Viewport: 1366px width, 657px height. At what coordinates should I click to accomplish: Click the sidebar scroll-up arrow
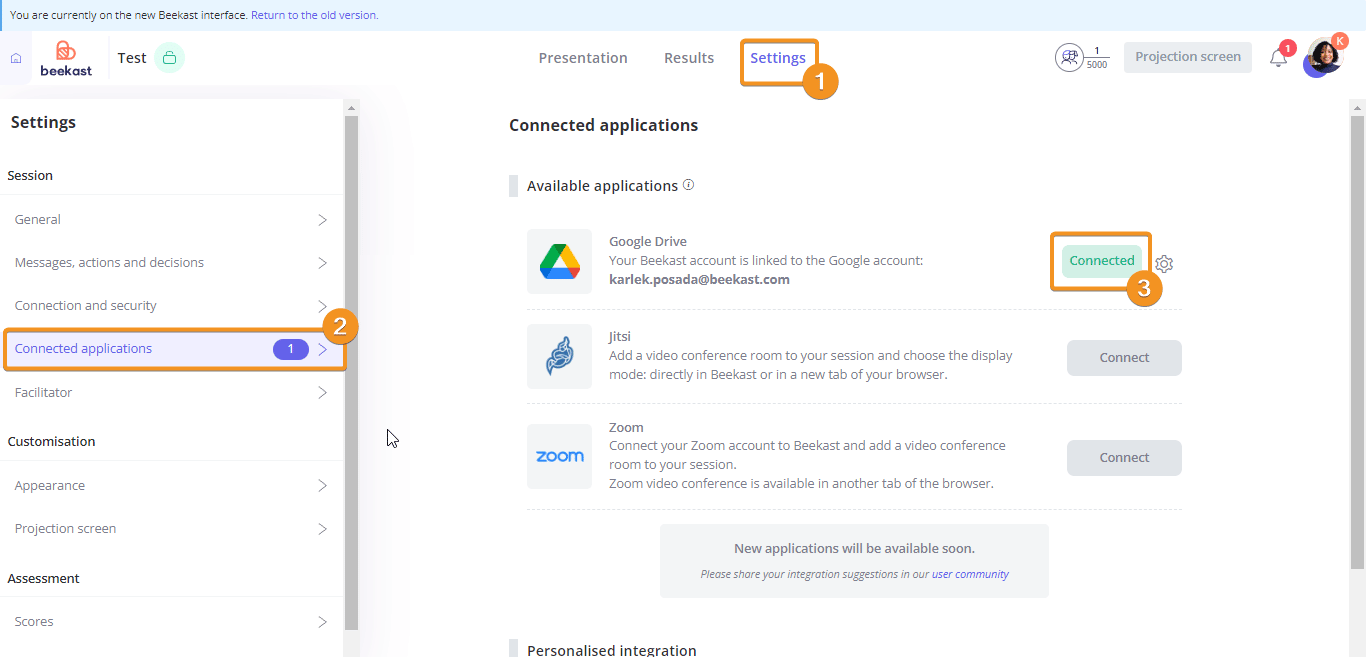tap(351, 106)
